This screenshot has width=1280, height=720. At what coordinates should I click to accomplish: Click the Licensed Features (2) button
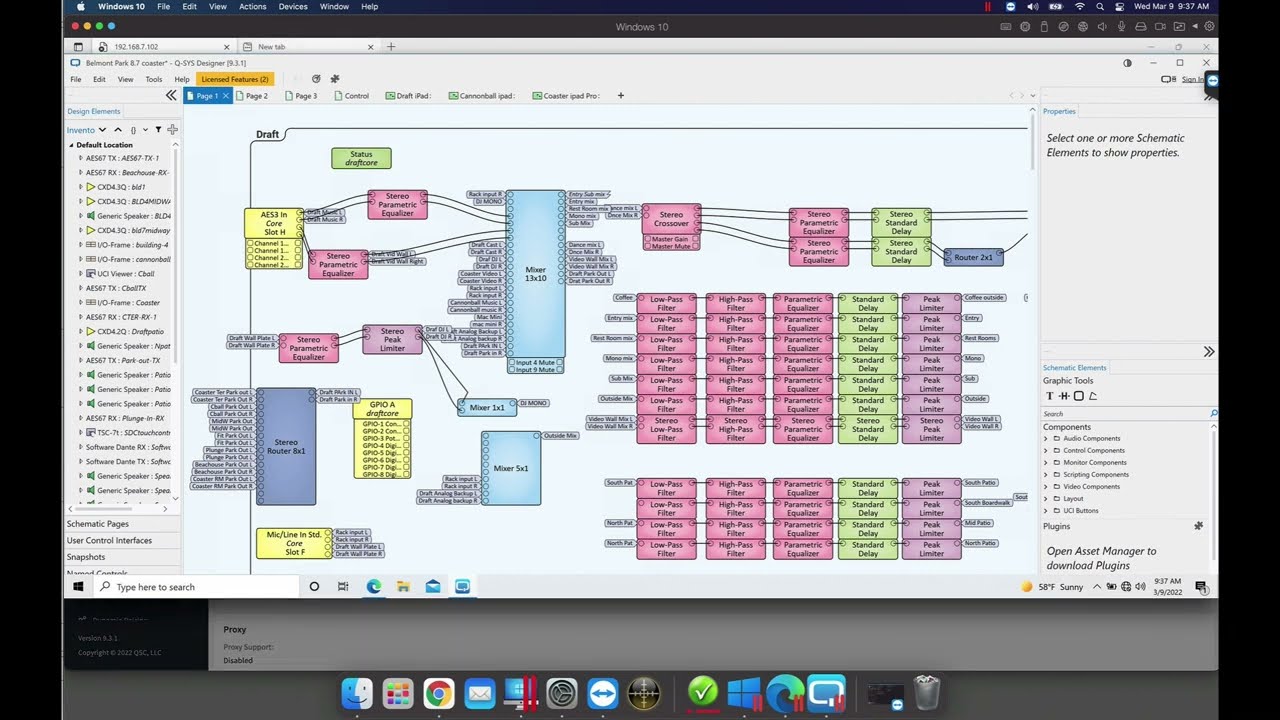pyautogui.click(x=235, y=79)
